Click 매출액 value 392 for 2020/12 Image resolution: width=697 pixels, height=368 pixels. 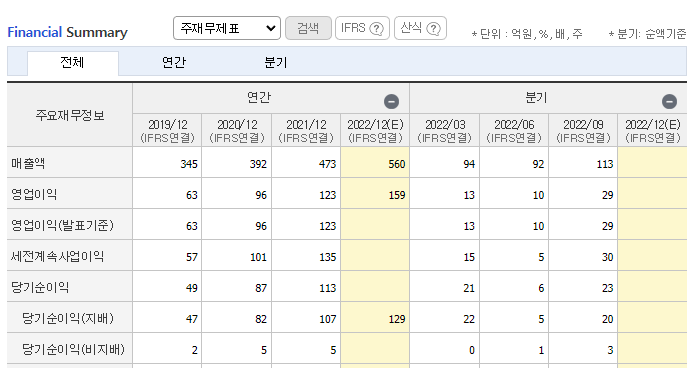[x=258, y=164]
